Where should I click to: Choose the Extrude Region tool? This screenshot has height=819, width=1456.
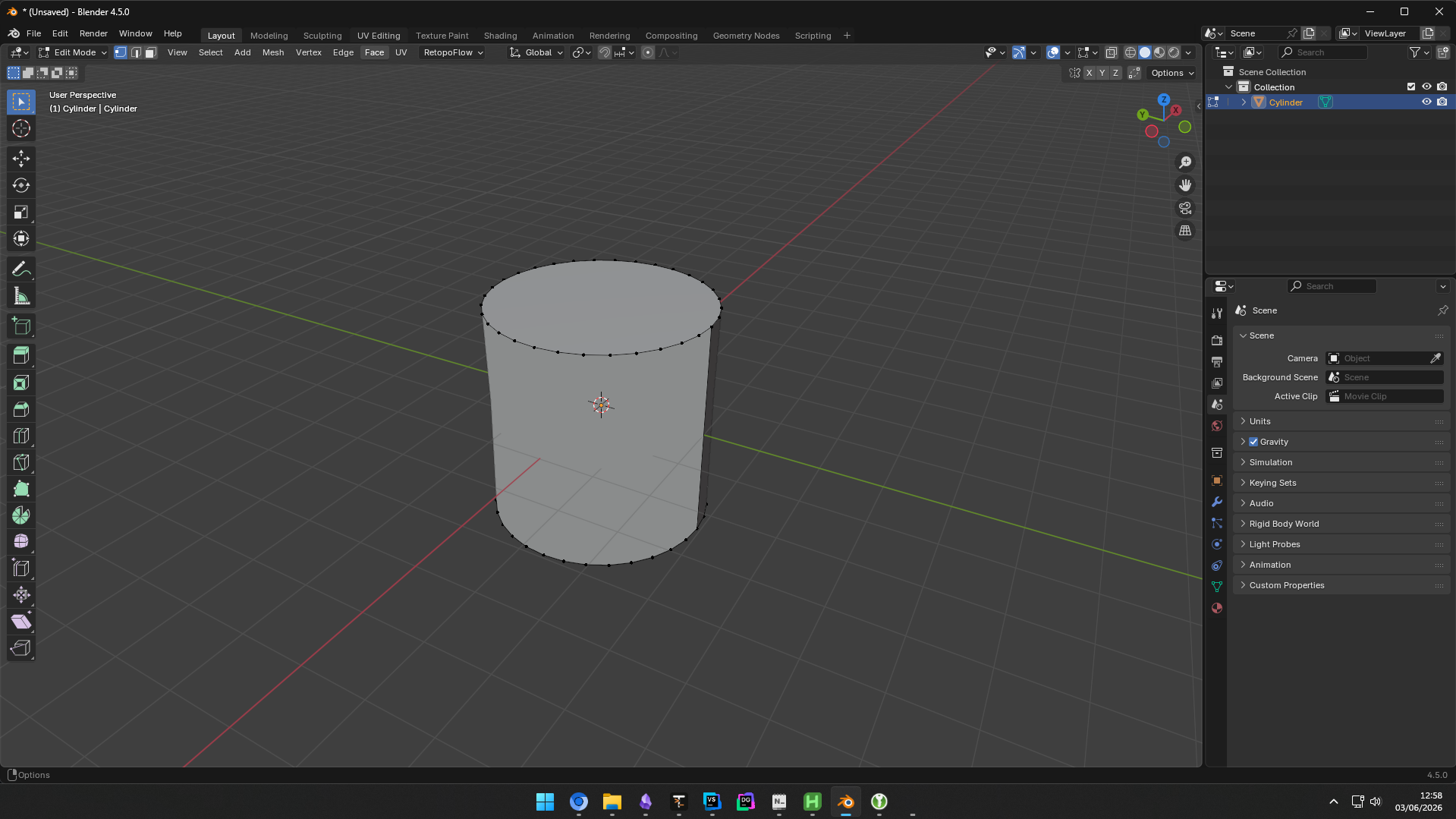click(x=21, y=355)
